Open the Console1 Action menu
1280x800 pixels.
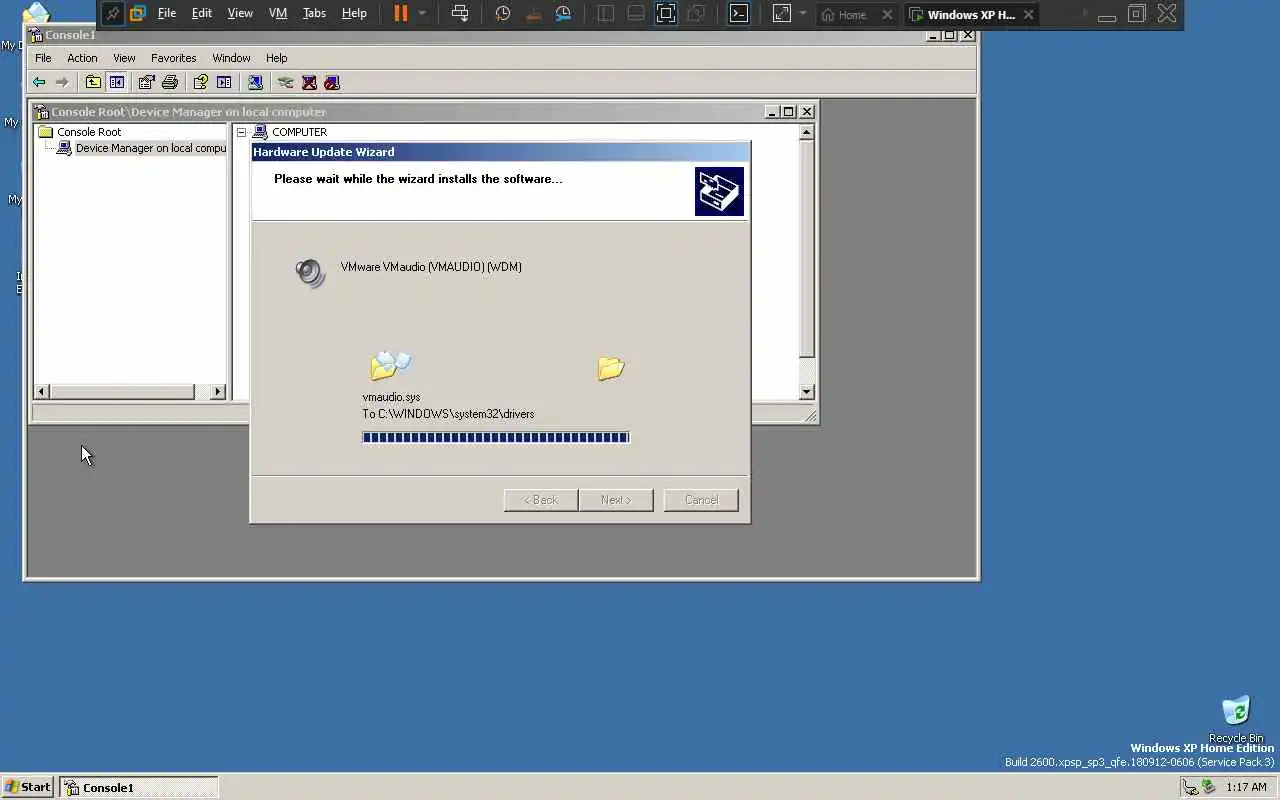tap(82, 58)
